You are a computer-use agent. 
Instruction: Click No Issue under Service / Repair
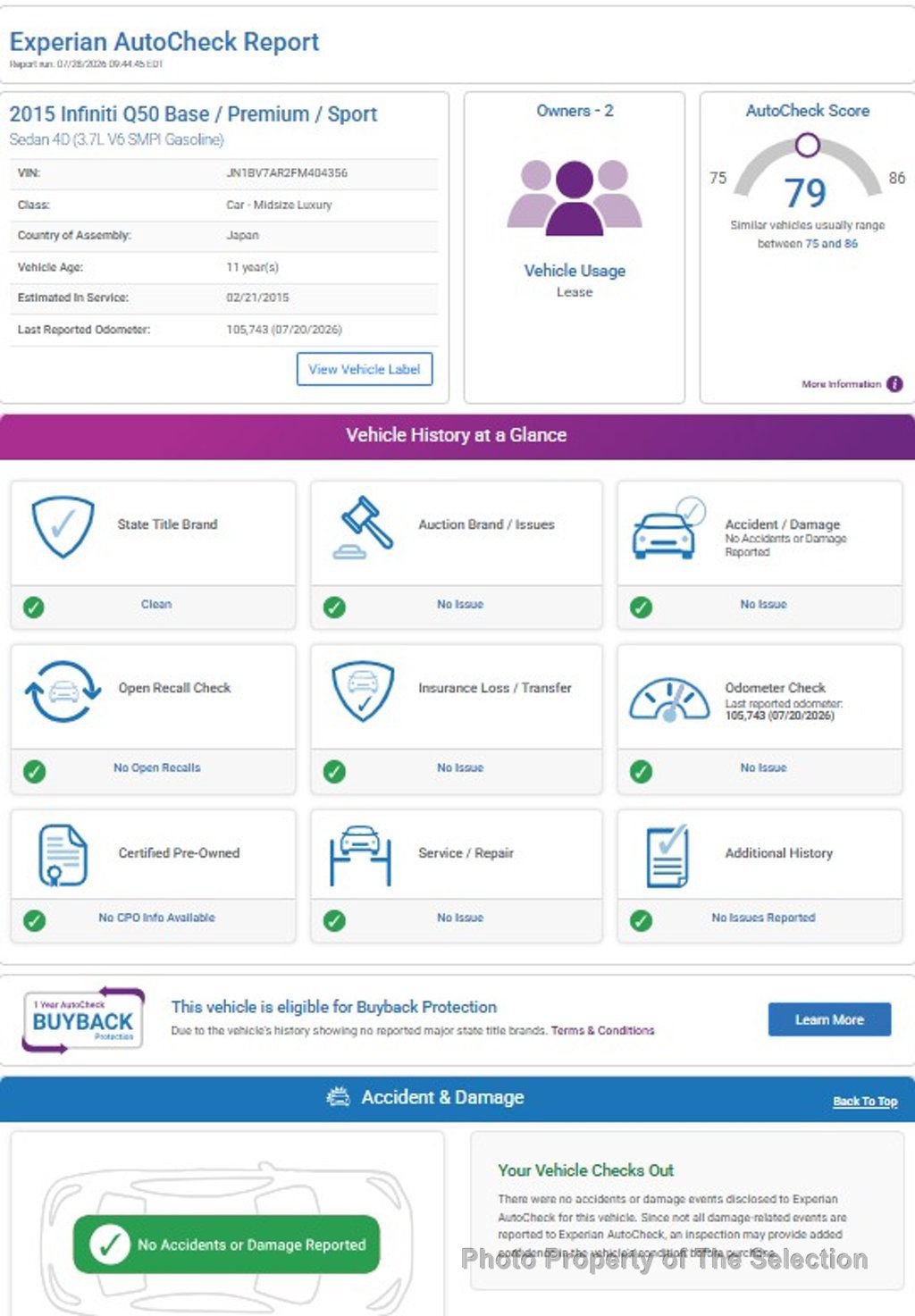[460, 918]
